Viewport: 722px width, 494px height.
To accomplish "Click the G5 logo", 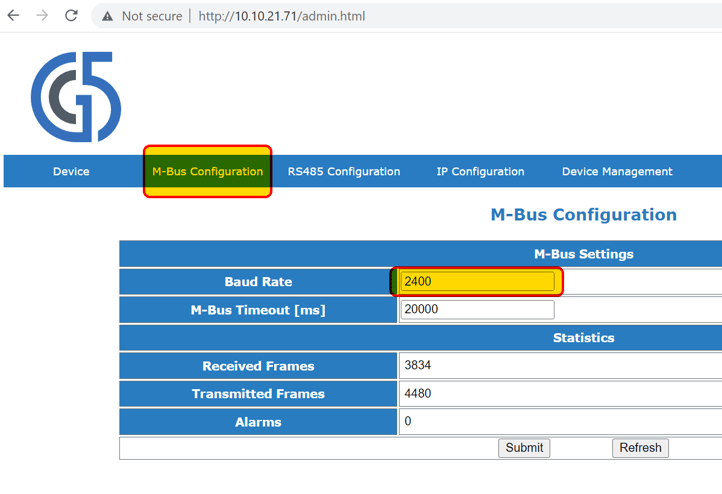I will pos(76,97).
